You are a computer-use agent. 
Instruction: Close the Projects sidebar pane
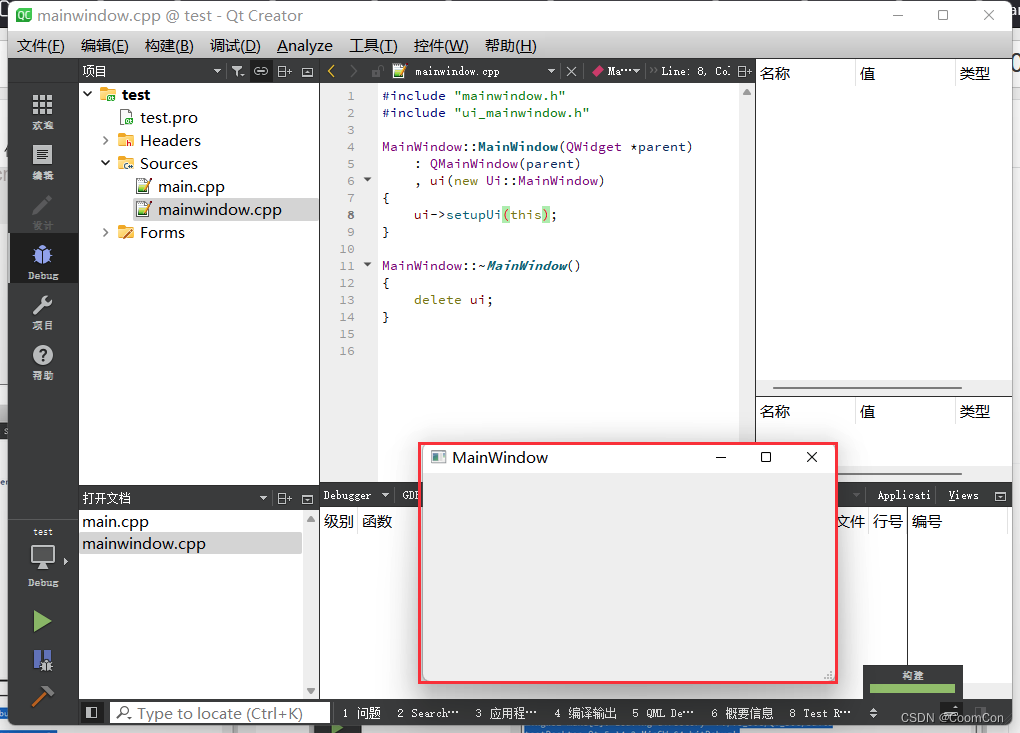click(x=308, y=72)
